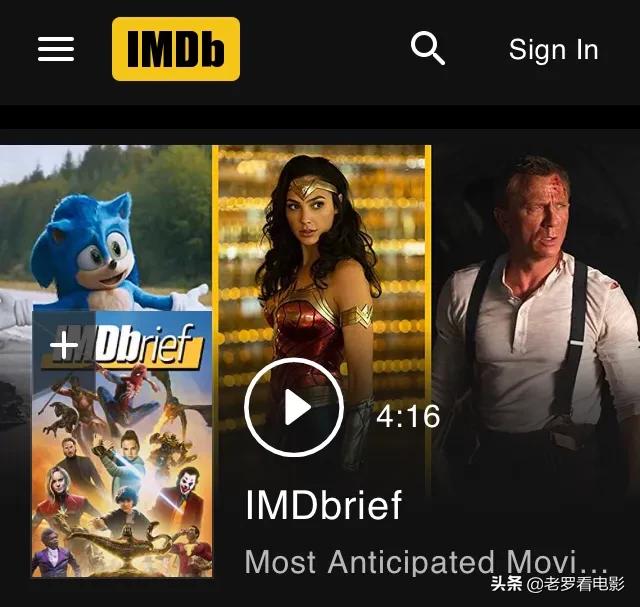
Task: Click Wonder Woman's golden tiara
Action: tap(313, 187)
